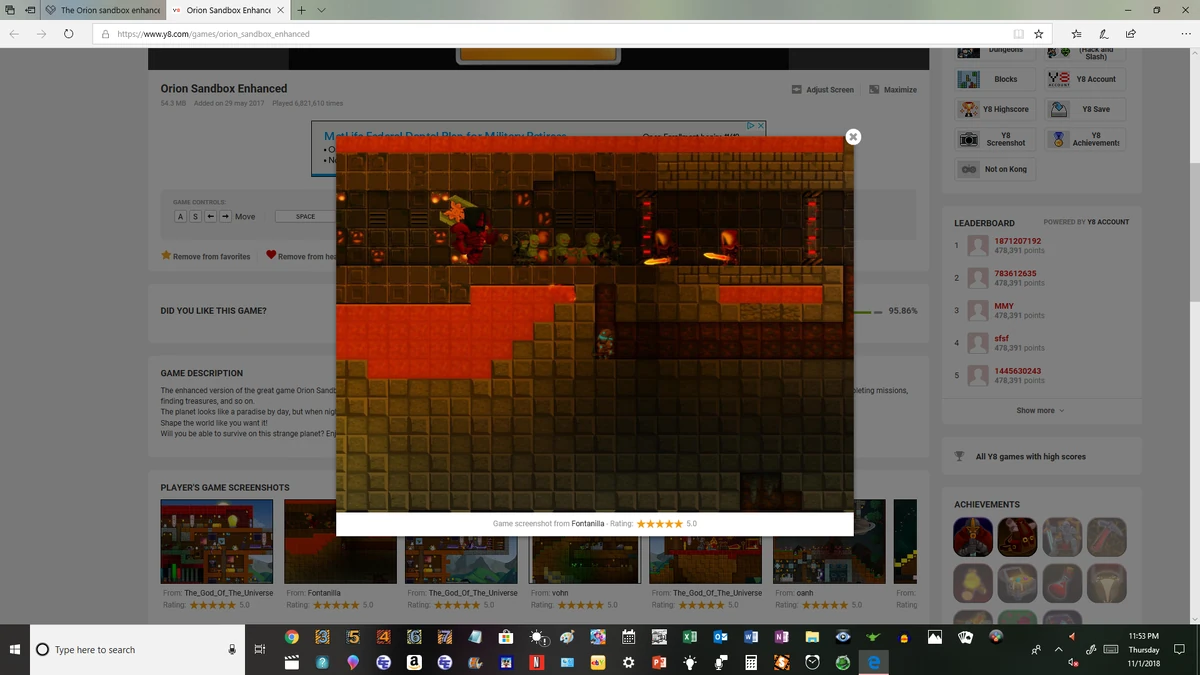Open Y8 Achievements medal icon
Viewport: 1200px width, 675px height.
(1058, 138)
